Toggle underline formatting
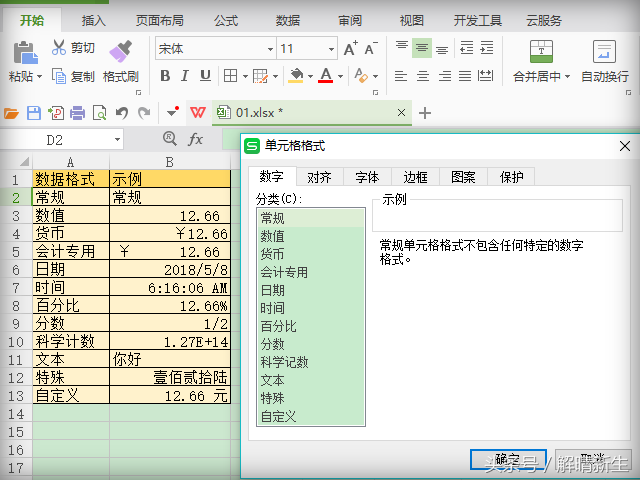Image resolution: width=640 pixels, height=480 pixels. [x=205, y=76]
